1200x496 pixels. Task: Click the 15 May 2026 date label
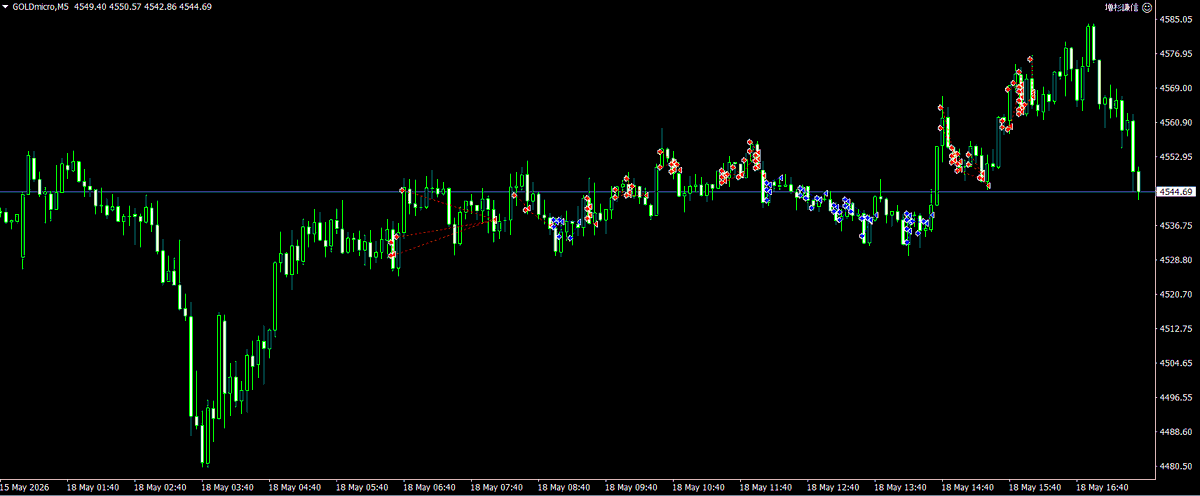25,487
